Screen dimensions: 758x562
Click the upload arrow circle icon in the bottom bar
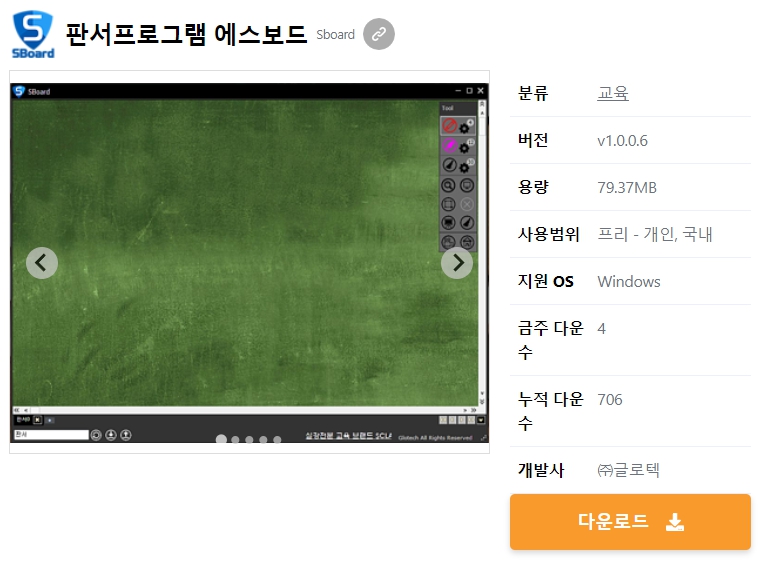[x=126, y=435]
